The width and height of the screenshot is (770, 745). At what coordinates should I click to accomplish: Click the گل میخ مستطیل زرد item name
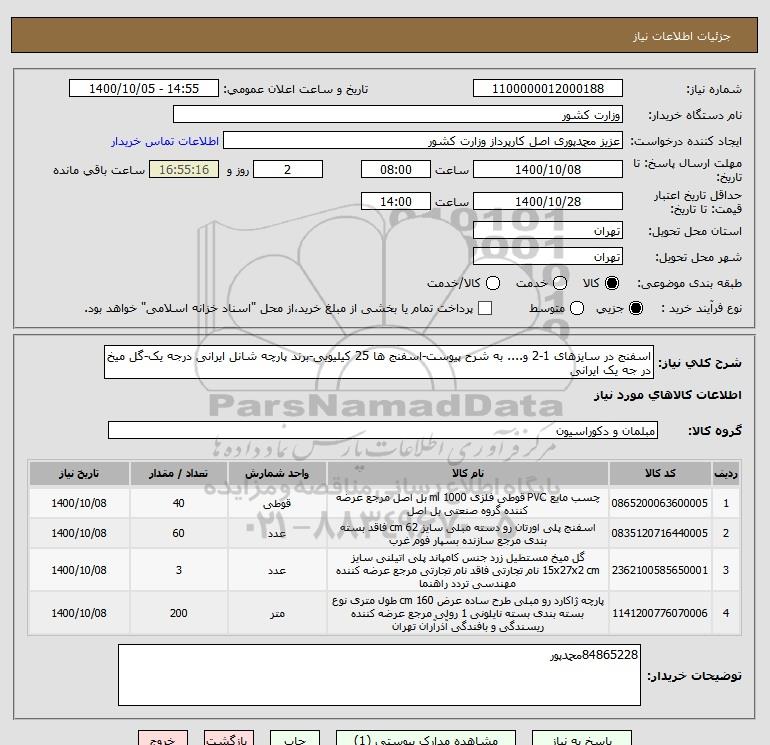(468, 571)
